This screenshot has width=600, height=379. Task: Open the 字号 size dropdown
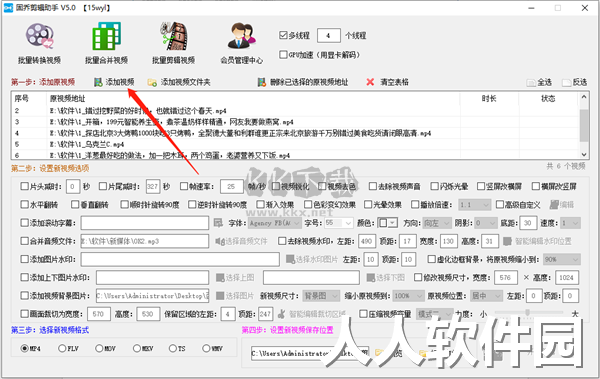339,223
